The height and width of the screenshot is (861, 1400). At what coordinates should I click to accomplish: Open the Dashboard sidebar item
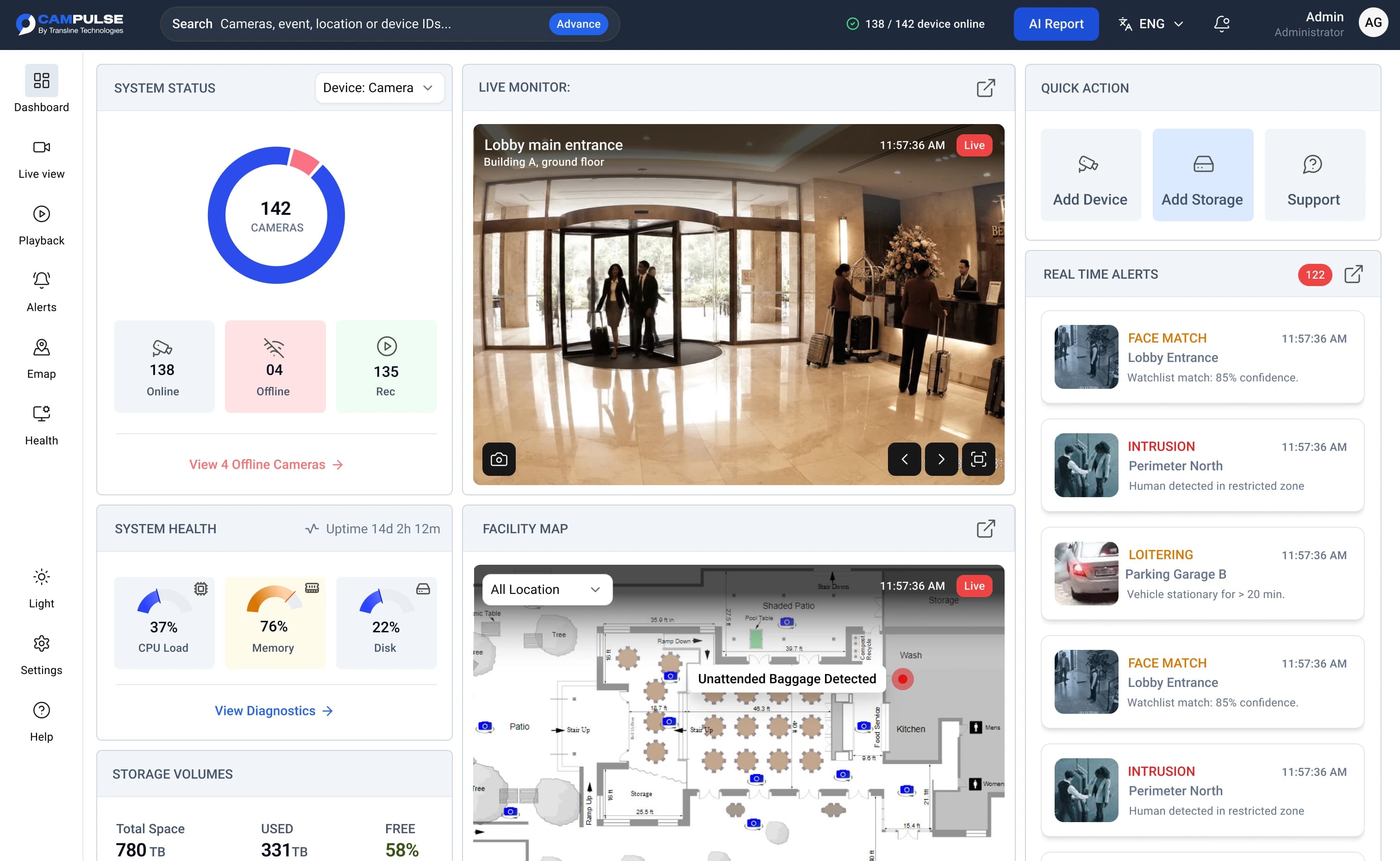(x=41, y=89)
